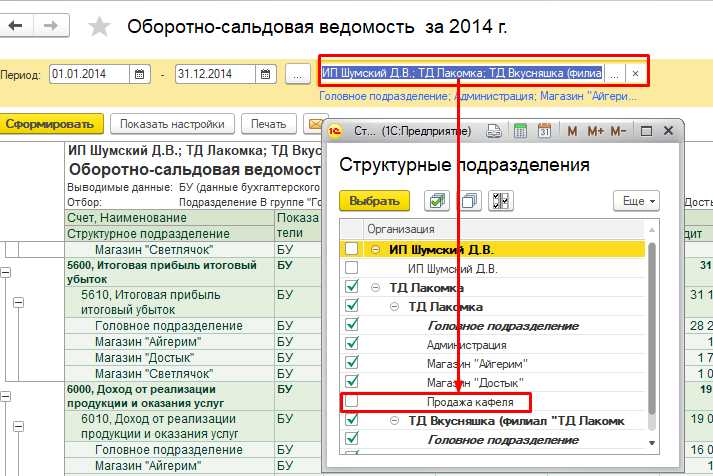Click Показать настройки button
713x476 pixels.
(172, 124)
